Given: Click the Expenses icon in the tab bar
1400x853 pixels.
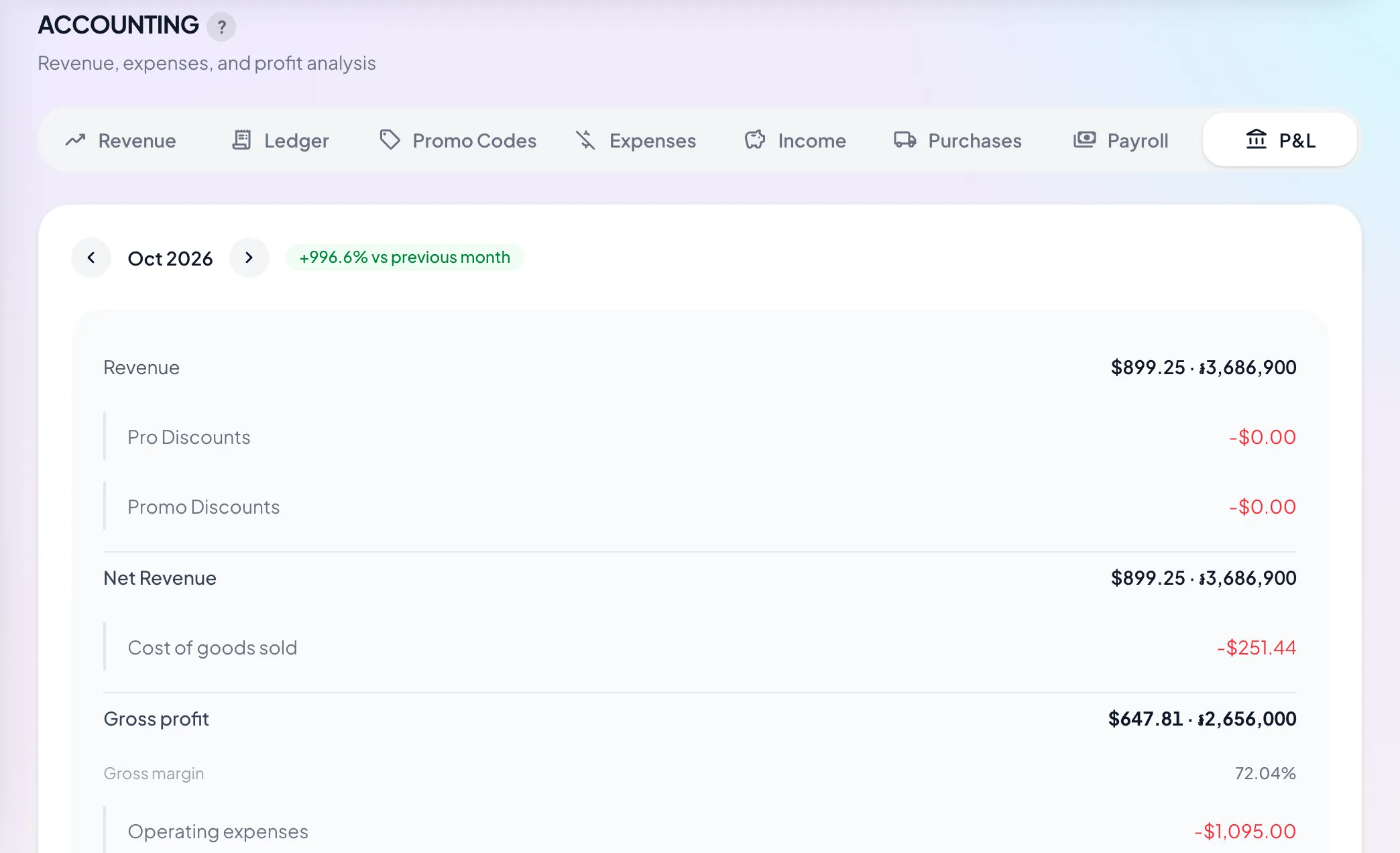Looking at the screenshot, I should coord(585,140).
